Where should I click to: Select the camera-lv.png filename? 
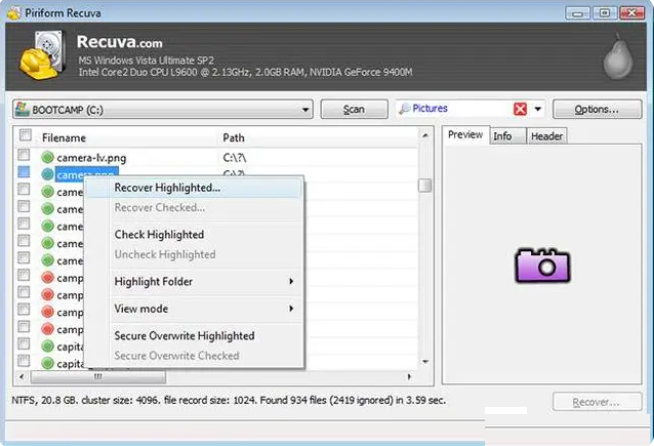click(x=91, y=158)
